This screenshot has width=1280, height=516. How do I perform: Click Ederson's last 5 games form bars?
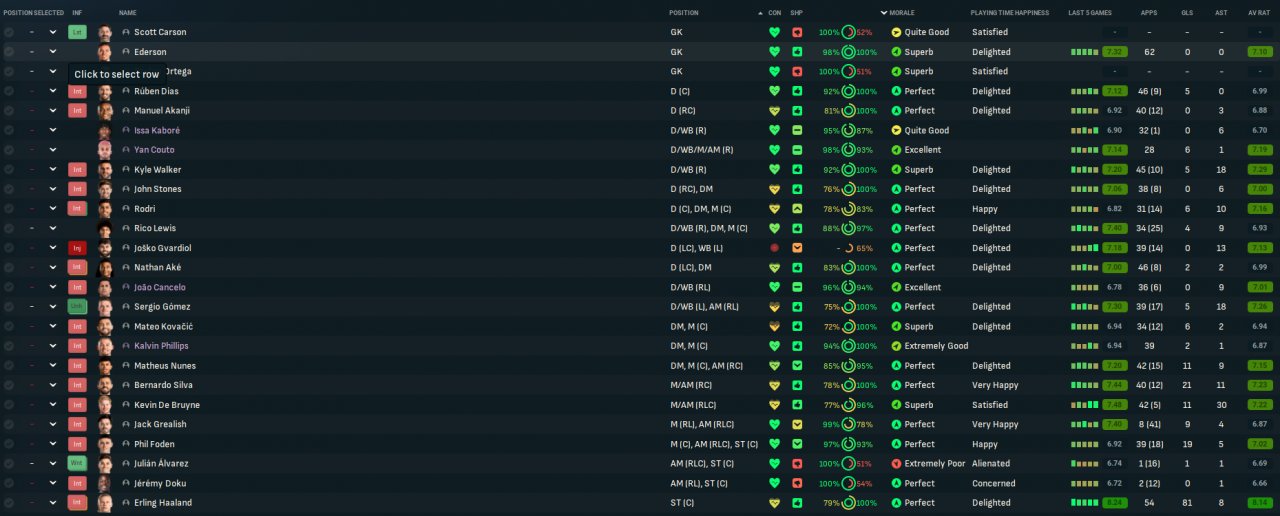1084,52
